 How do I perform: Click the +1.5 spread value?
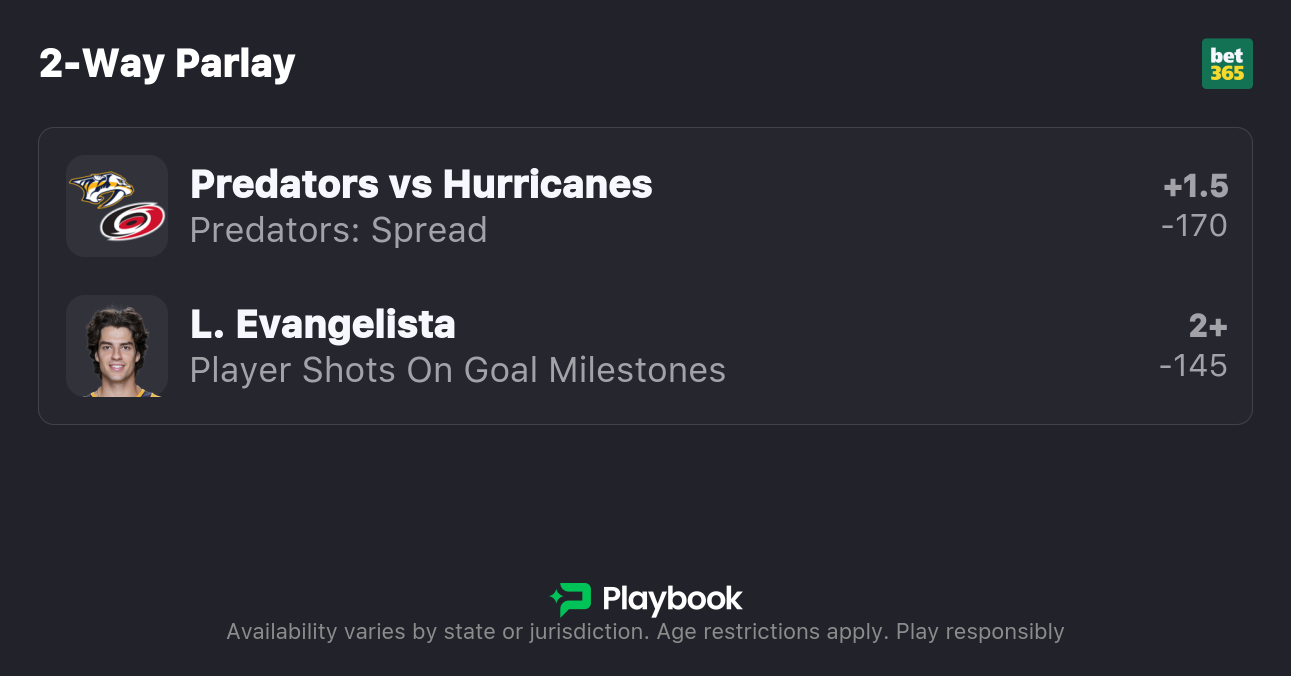point(1195,186)
